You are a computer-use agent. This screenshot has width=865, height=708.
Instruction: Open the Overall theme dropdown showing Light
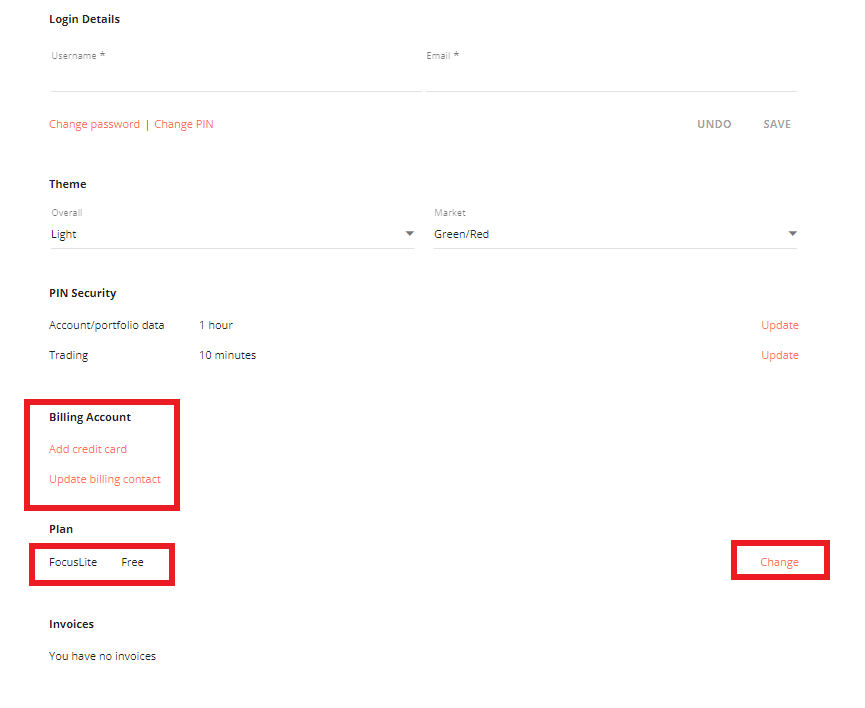click(232, 234)
